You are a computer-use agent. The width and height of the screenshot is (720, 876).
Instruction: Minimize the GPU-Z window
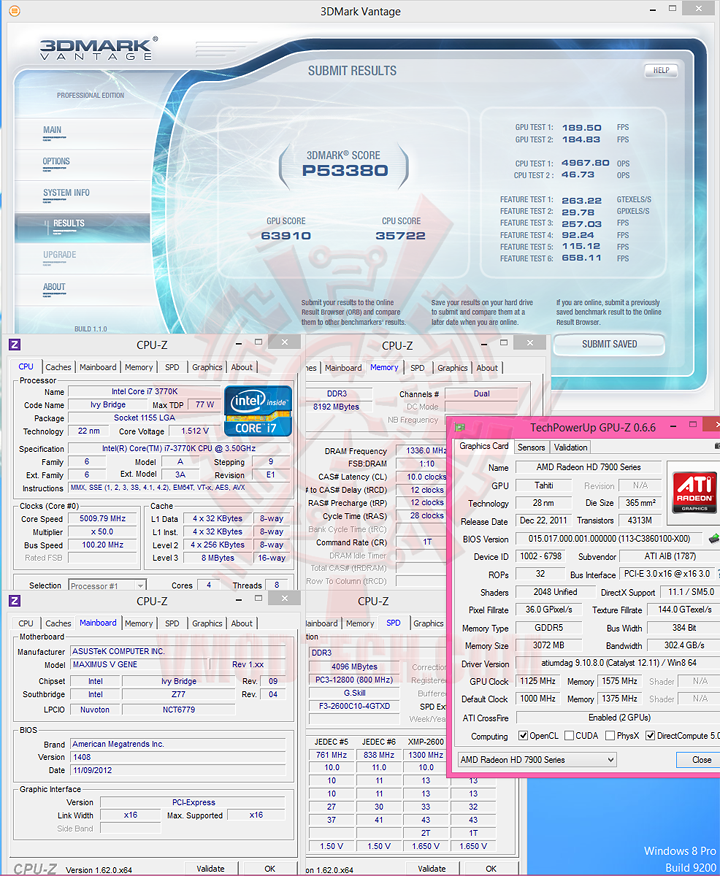(x=673, y=426)
